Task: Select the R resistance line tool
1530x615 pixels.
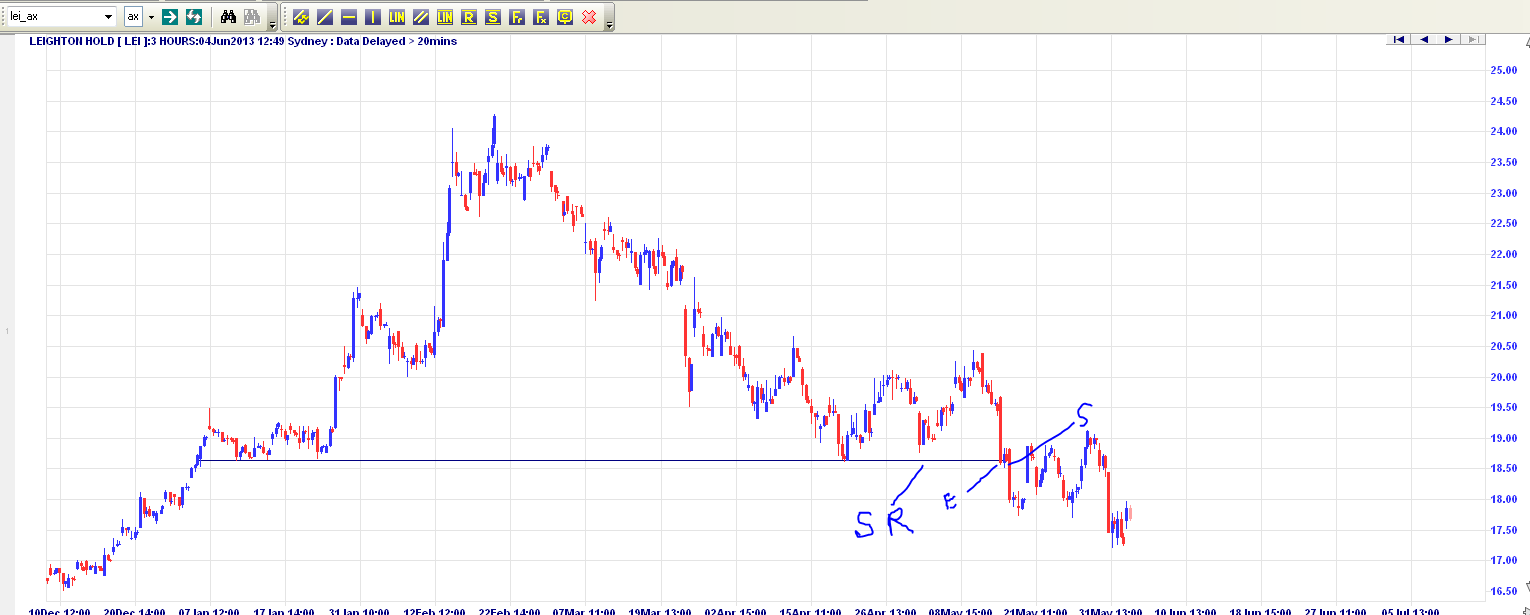Action: [x=469, y=17]
